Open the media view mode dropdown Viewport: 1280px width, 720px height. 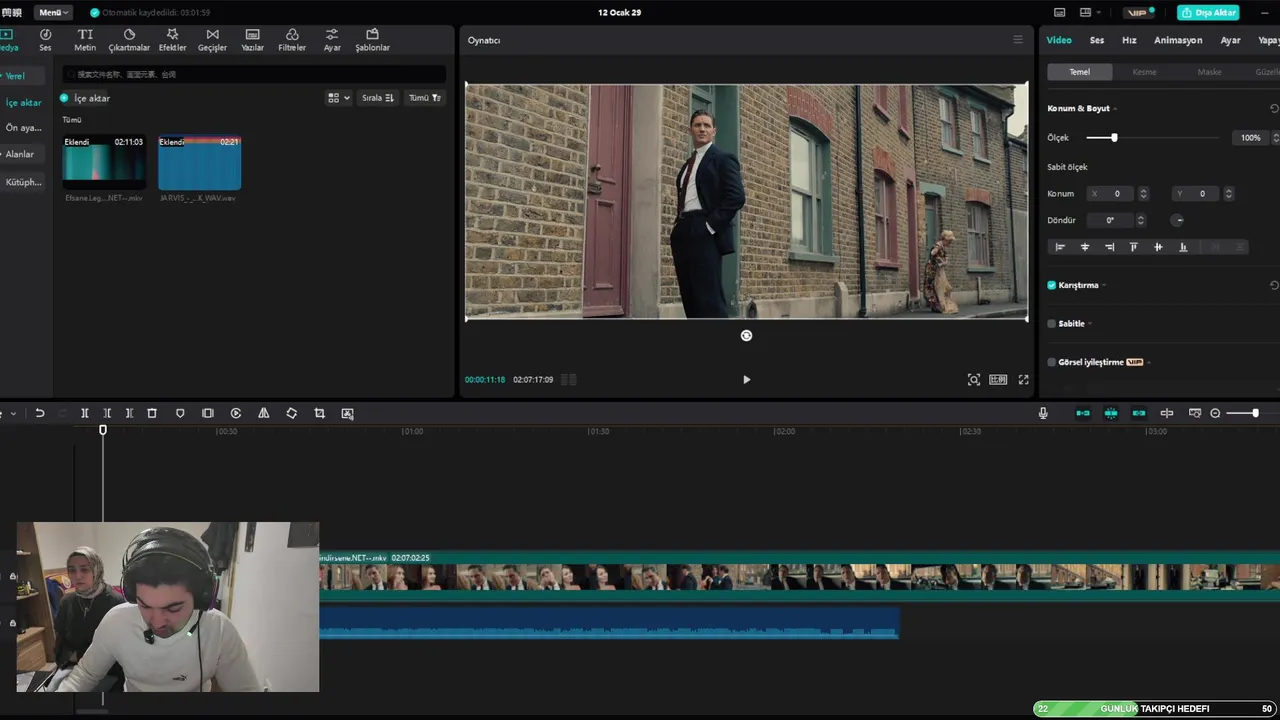tap(339, 98)
